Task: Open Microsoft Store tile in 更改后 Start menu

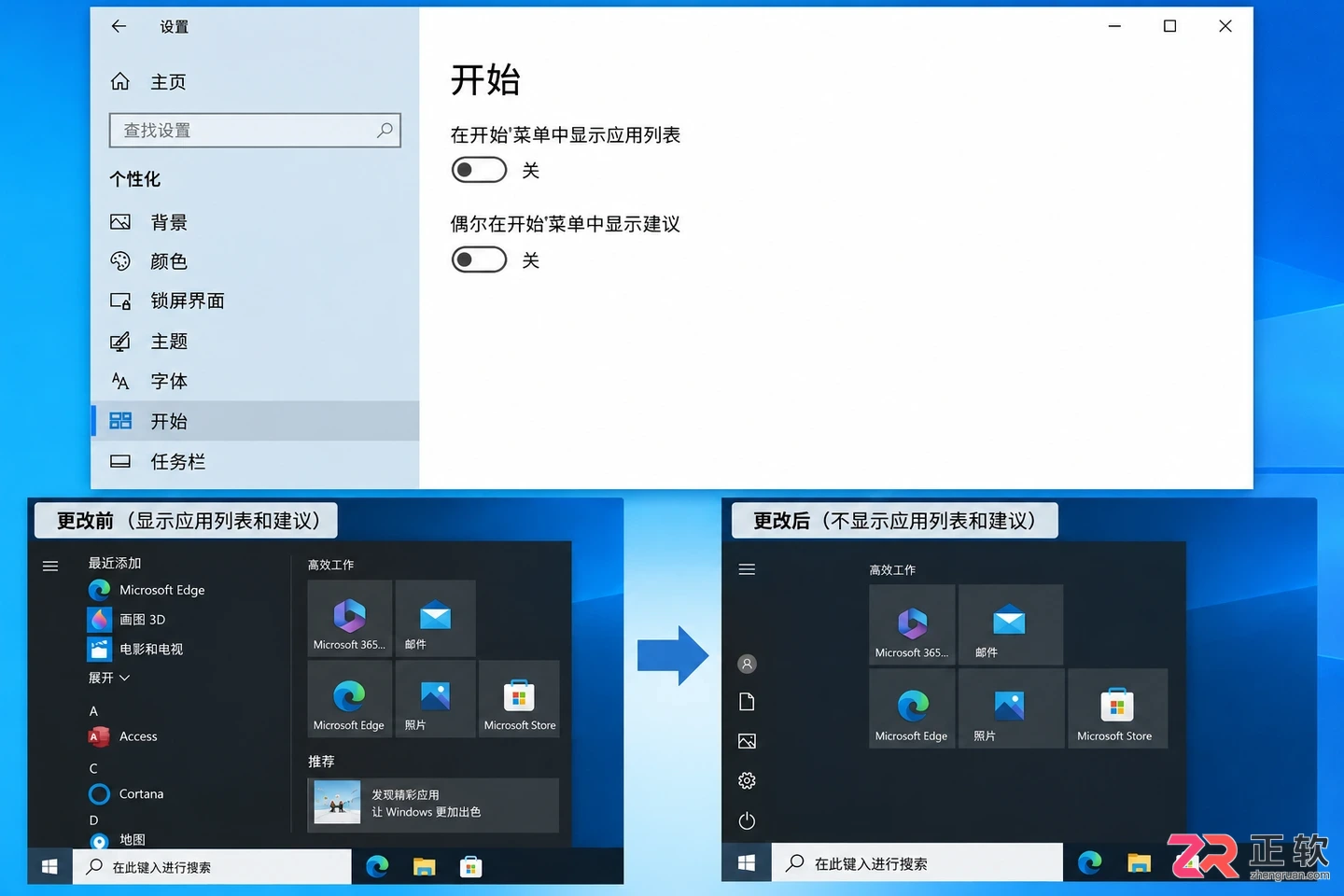Action: [x=1117, y=708]
